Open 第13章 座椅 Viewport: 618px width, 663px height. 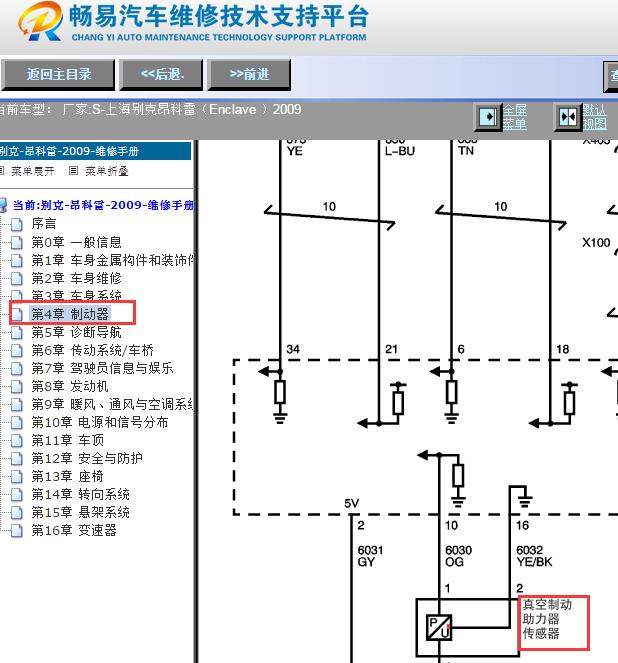point(68,477)
